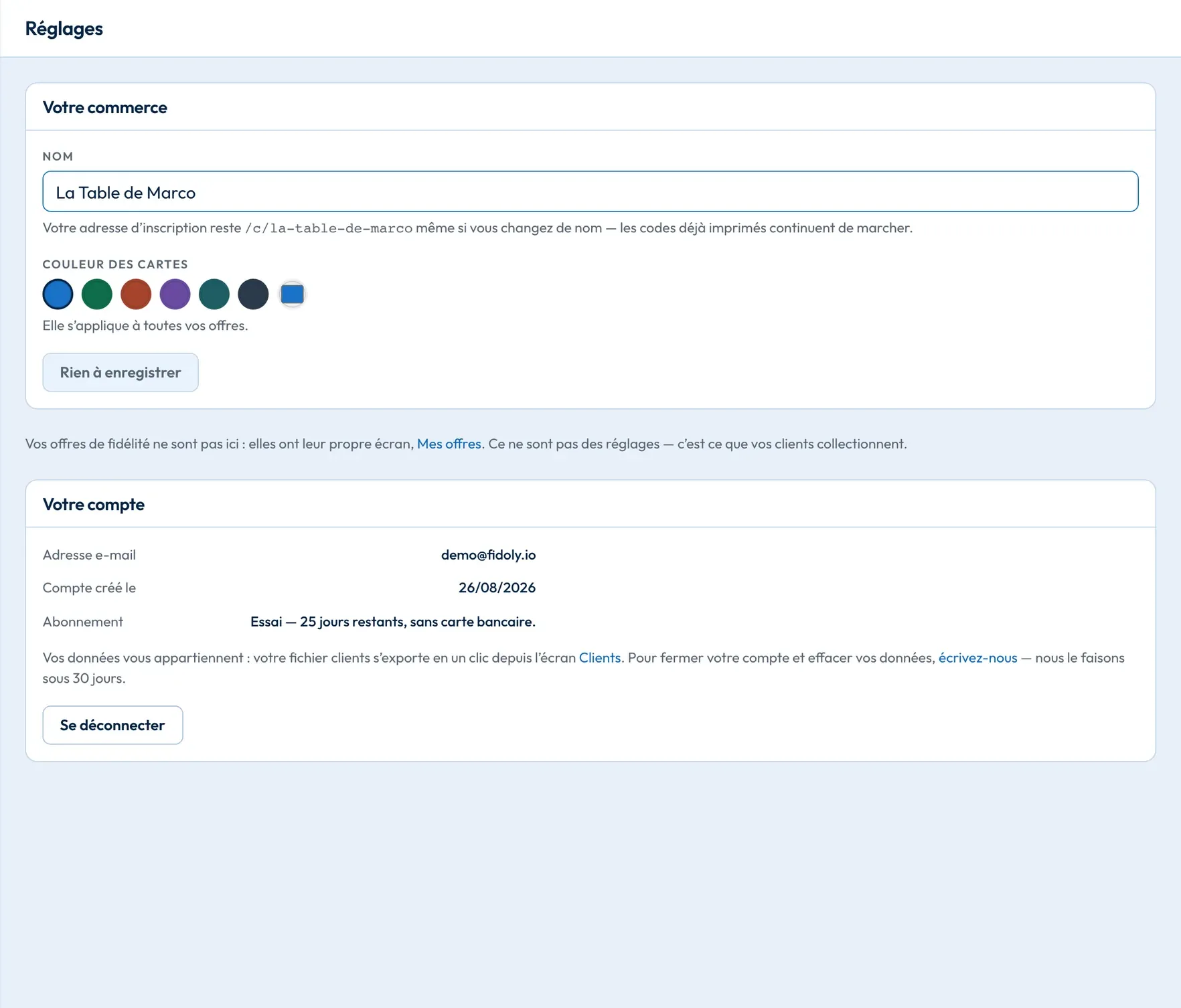Viewport: 1181px width, 1008px height.
Task: Open the Mes offres link
Action: point(449,444)
